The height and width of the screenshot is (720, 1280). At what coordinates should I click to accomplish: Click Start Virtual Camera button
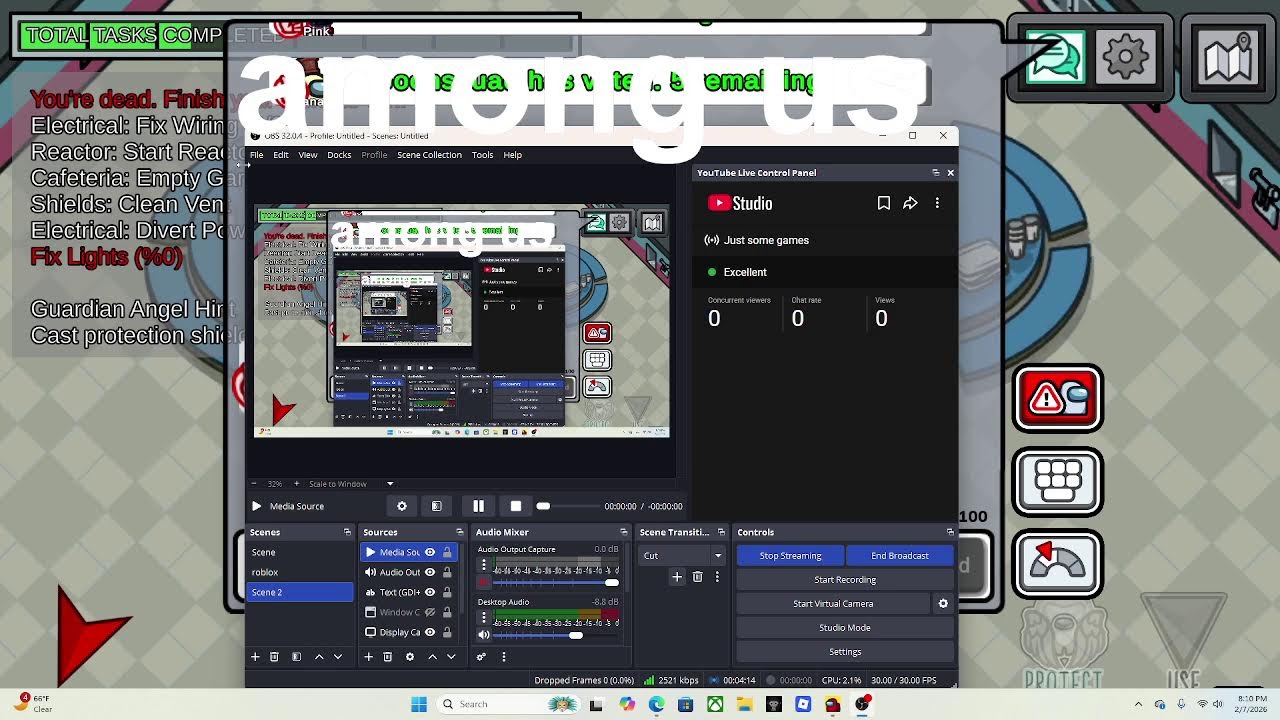coord(833,604)
